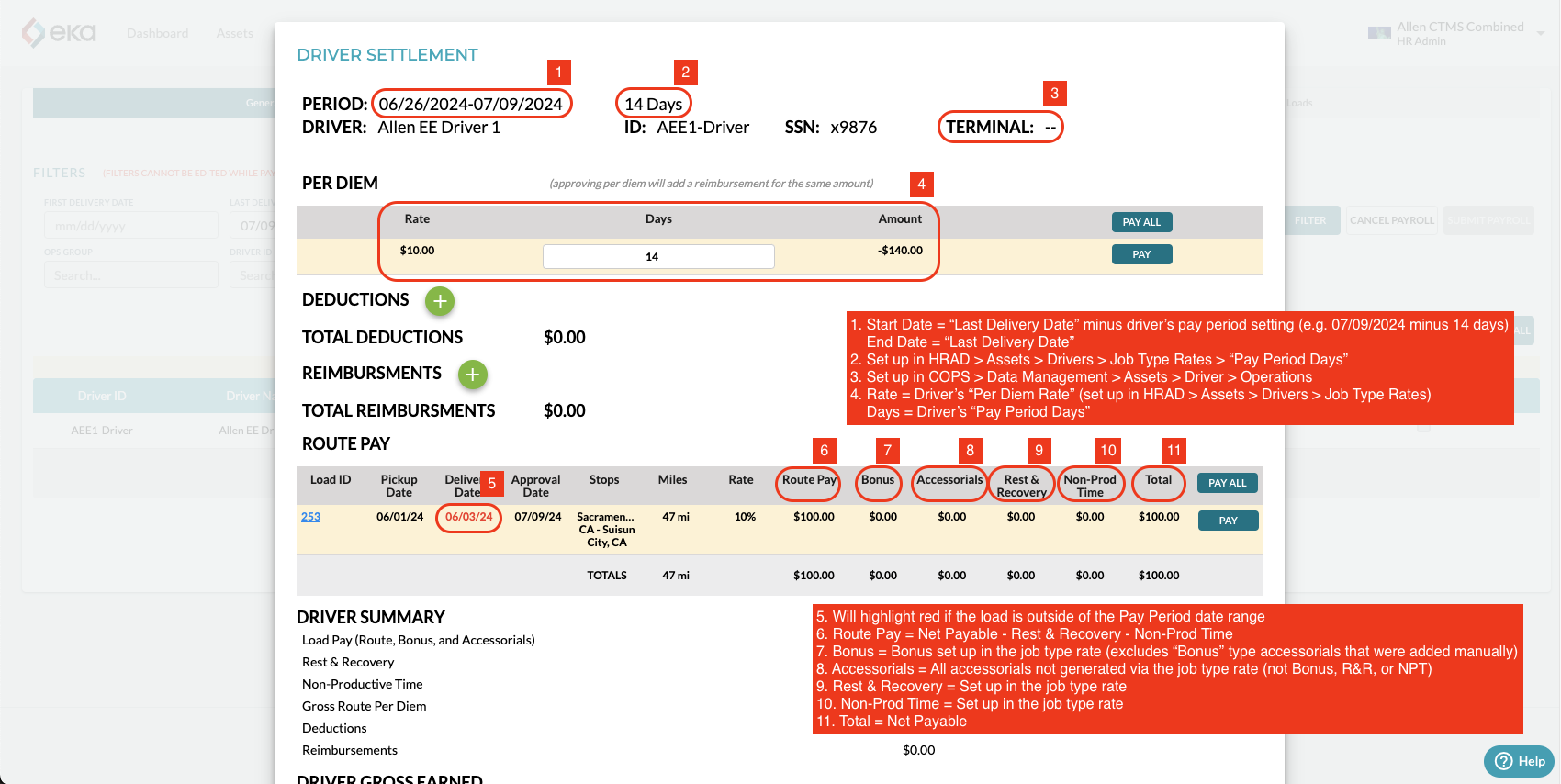Screen dimensions: 1561x784
Task: Click the Miles column header
Action: click(672, 480)
